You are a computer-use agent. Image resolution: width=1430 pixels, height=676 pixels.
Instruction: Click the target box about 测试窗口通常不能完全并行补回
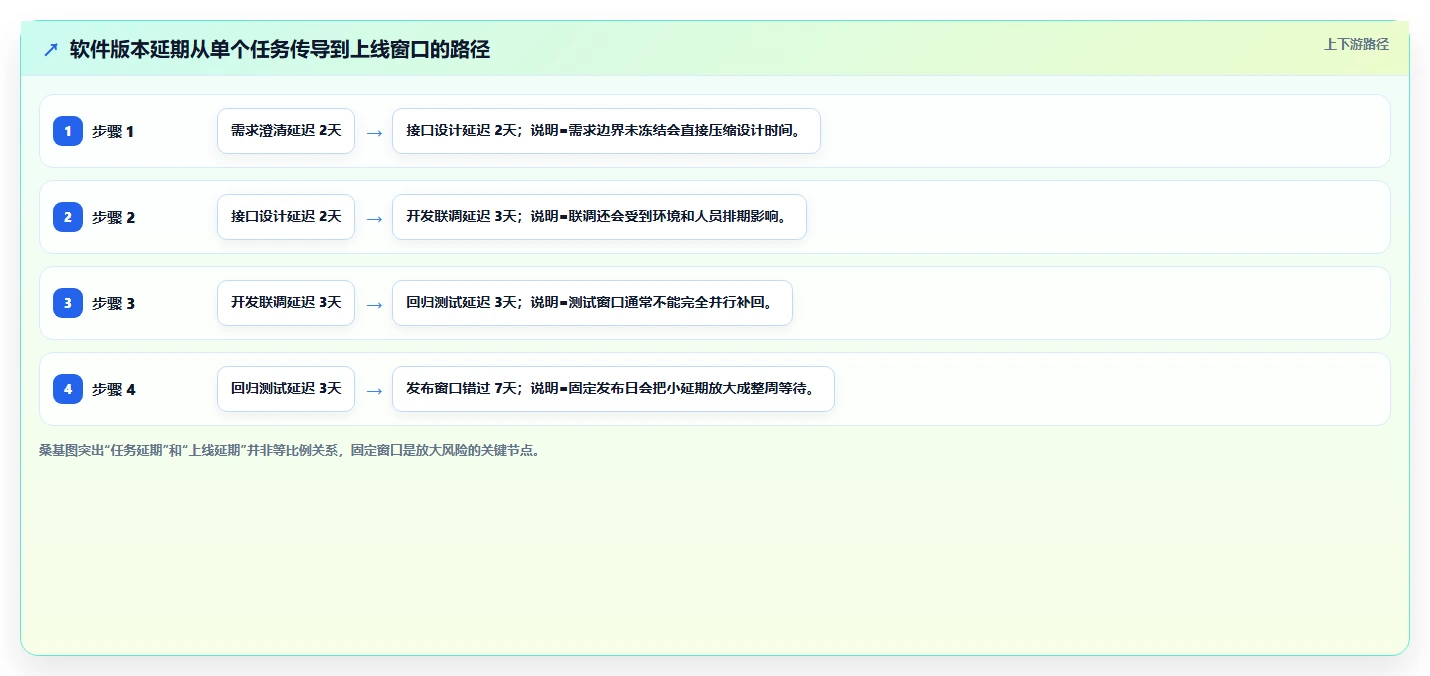[x=592, y=303]
